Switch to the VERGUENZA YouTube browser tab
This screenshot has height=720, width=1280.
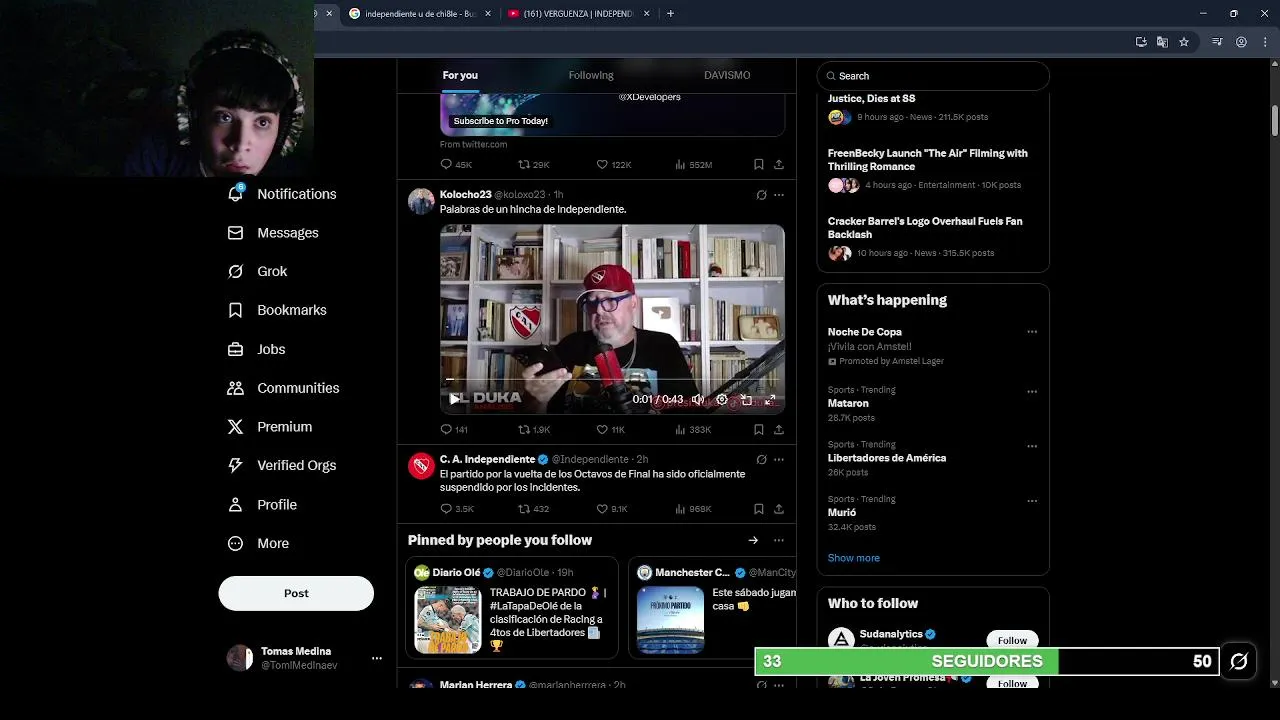tap(578, 14)
